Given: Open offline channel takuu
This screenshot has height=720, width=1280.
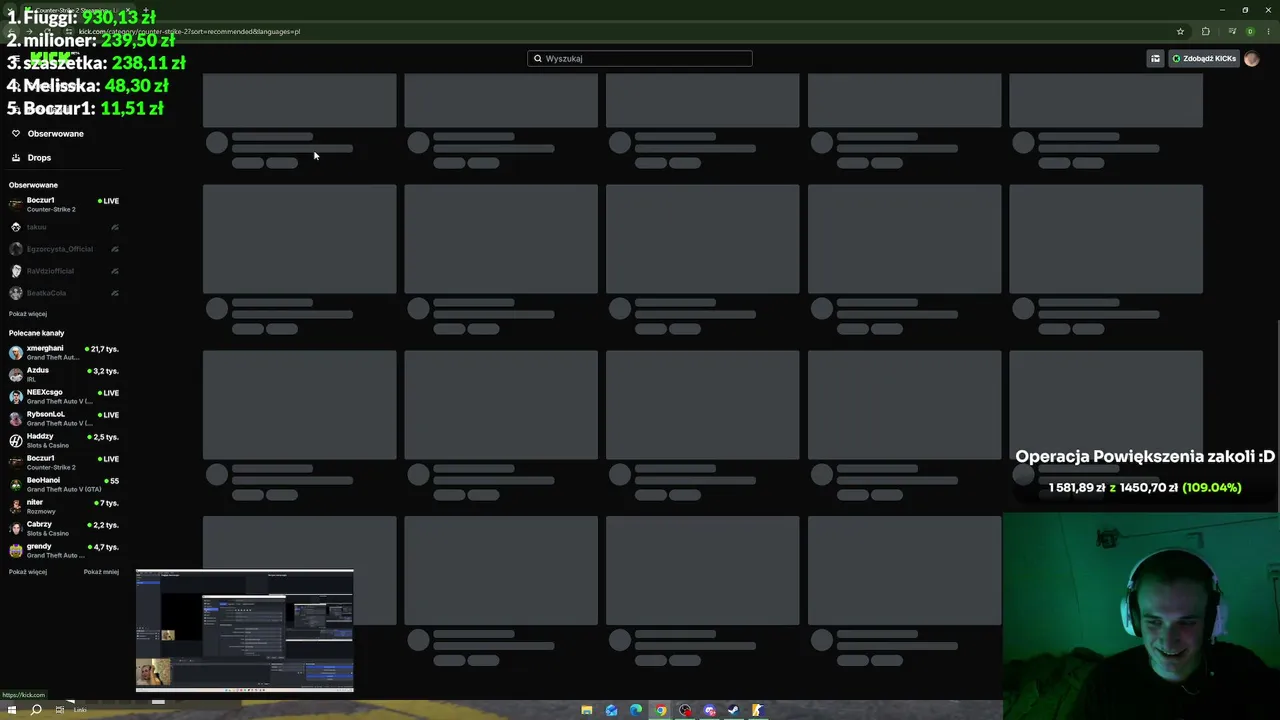Looking at the screenshot, I should tap(63, 227).
